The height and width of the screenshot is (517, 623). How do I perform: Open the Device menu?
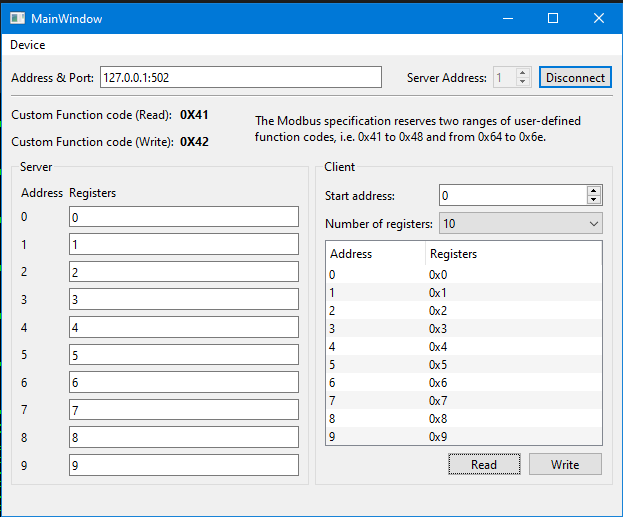coord(28,45)
